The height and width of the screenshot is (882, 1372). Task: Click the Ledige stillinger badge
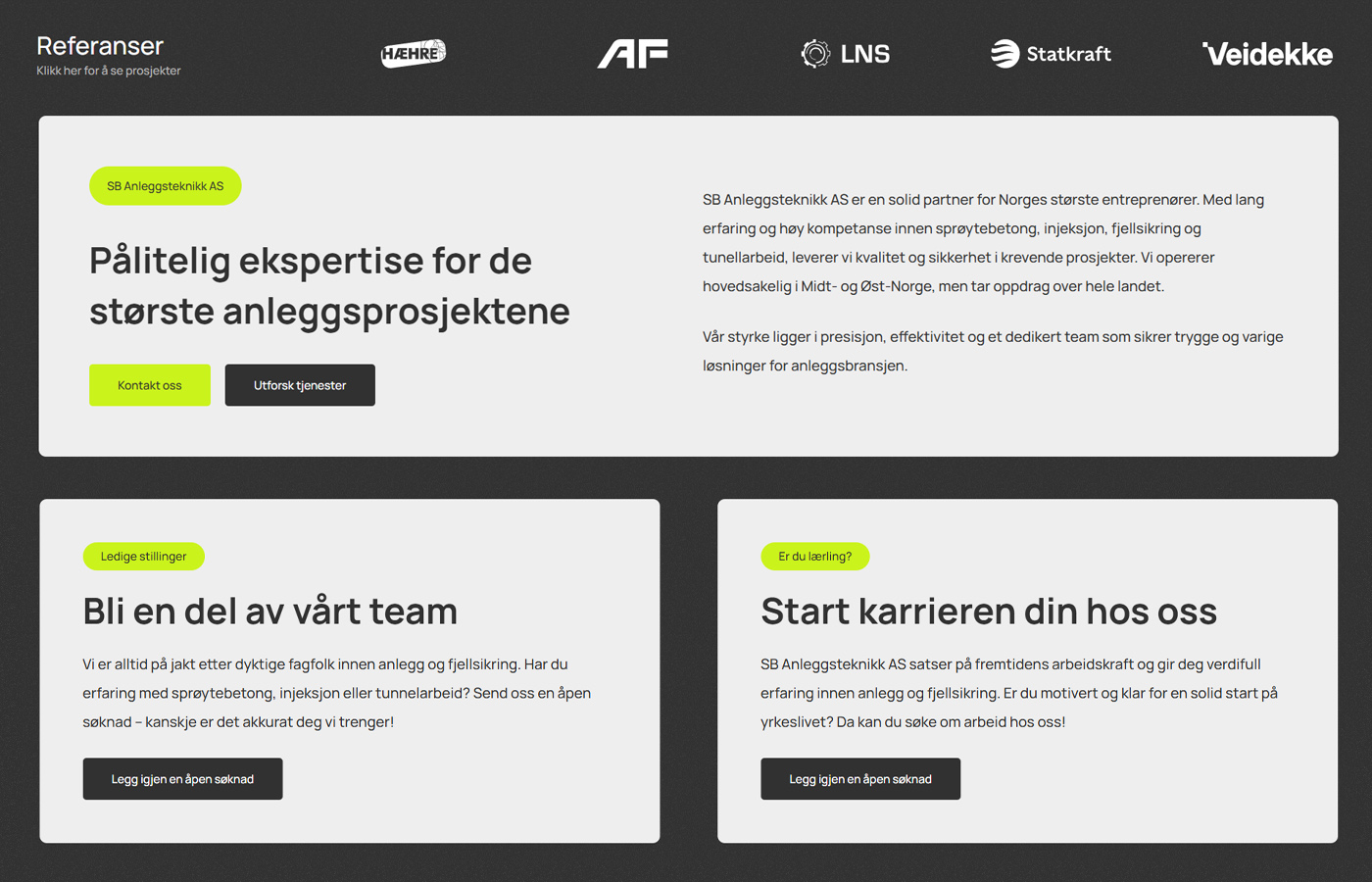click(144, 557)
